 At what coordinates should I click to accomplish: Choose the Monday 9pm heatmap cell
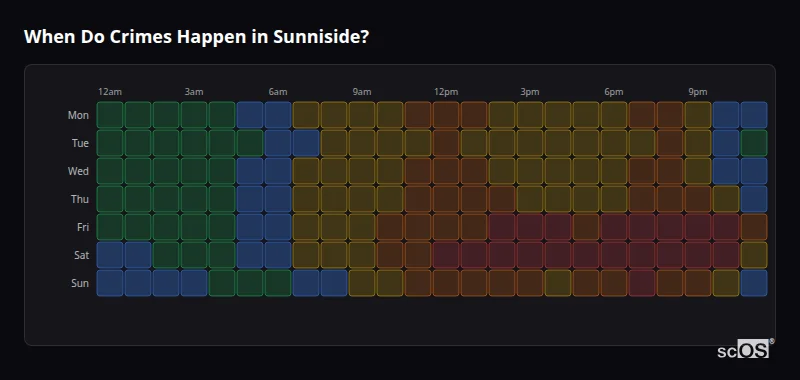point(697,115)
